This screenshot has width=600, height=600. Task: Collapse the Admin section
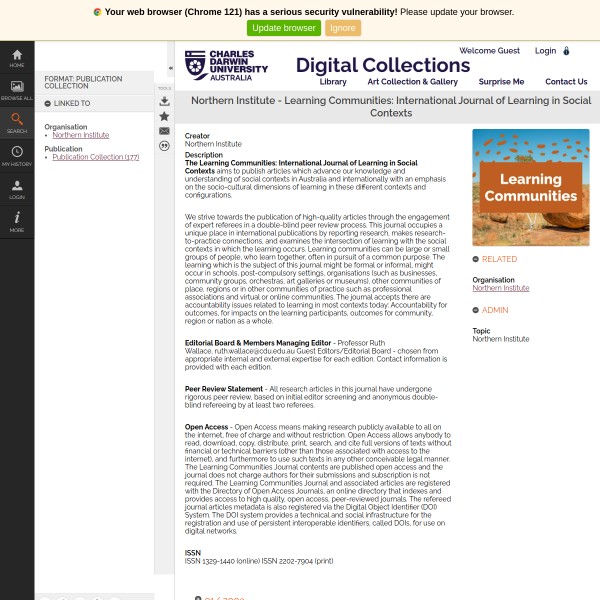click(475, 310)
